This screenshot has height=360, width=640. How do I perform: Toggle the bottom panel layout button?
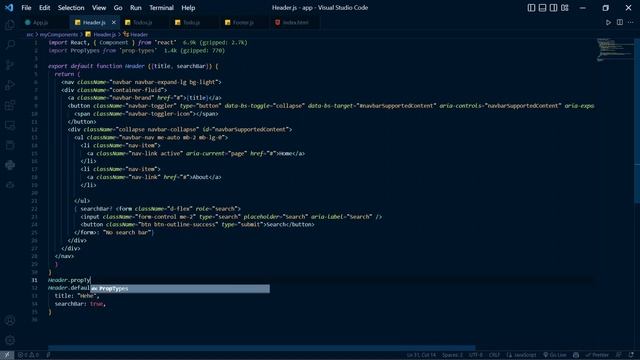pyautogui.click(x=542, y=8)
